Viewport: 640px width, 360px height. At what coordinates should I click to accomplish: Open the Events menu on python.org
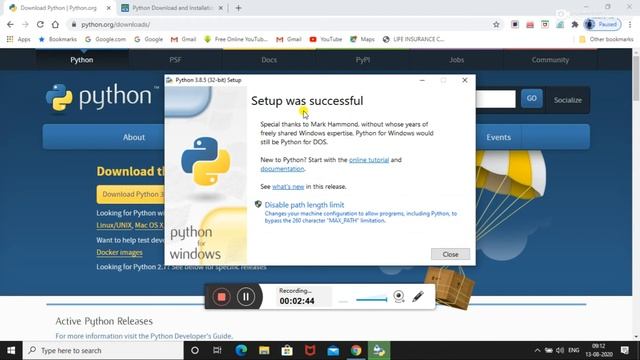(498, 137)
